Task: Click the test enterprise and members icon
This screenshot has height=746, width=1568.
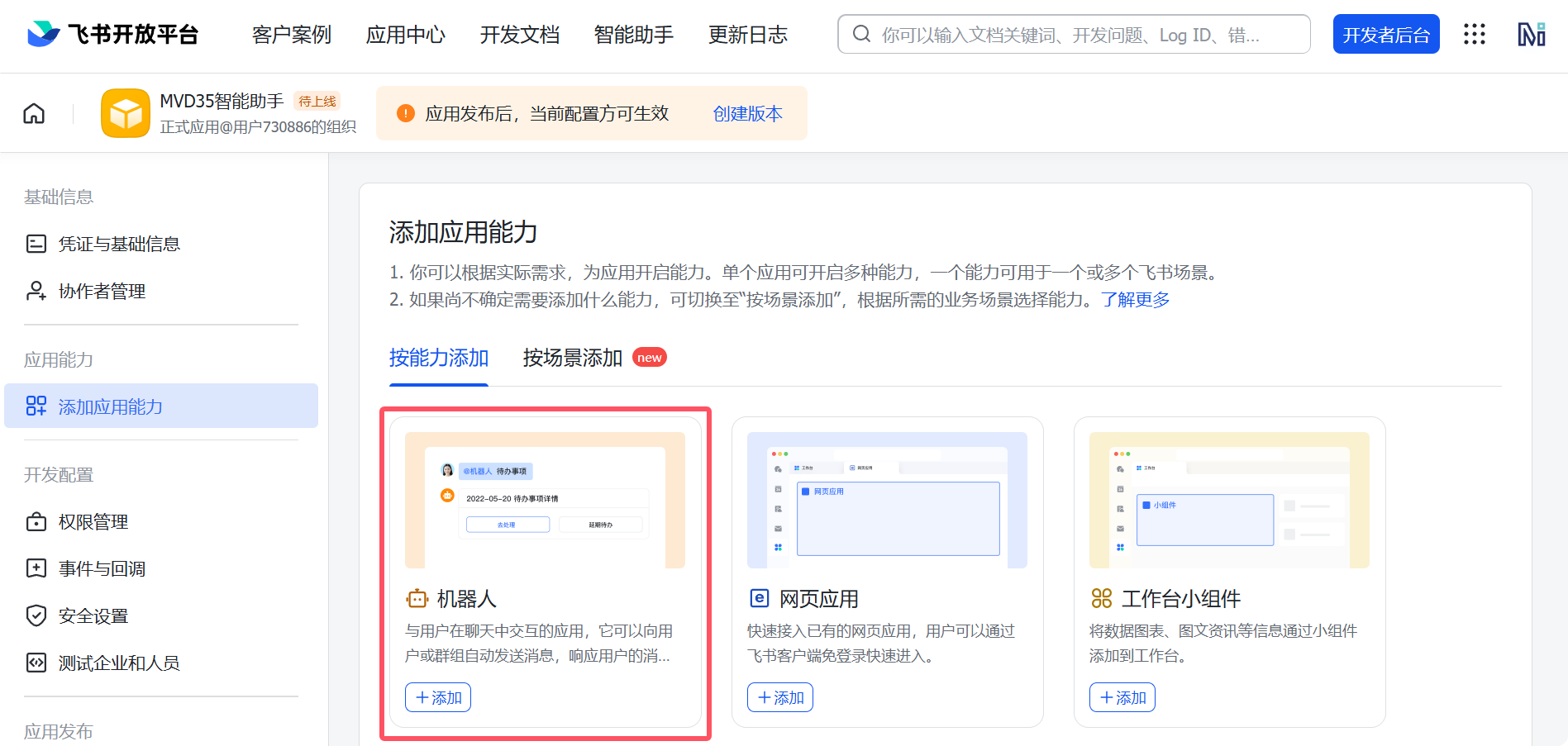Action: pos(36,663)
